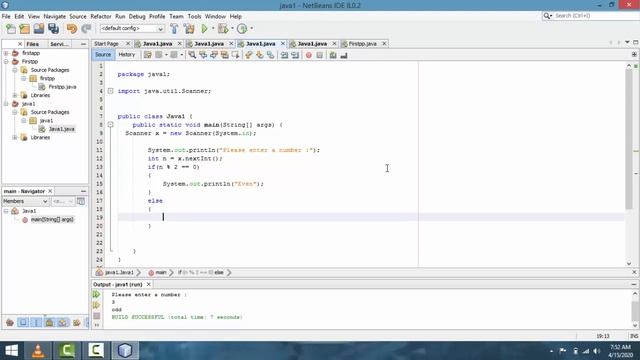This screenshot has height=360, width=640.
Task: Open the Members dropdown in Navigator
Action: [x=25, y=201]
